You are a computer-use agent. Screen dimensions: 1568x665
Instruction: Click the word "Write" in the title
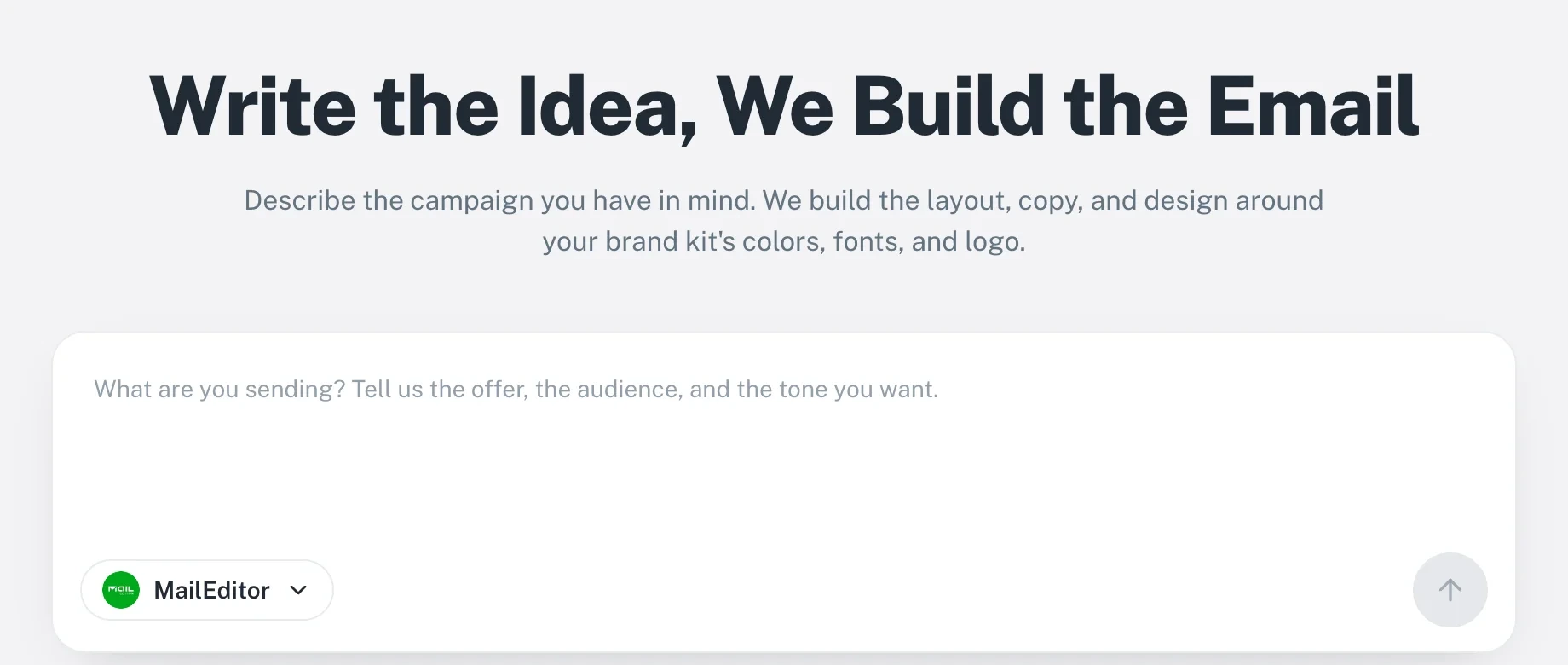pos(252,107)
